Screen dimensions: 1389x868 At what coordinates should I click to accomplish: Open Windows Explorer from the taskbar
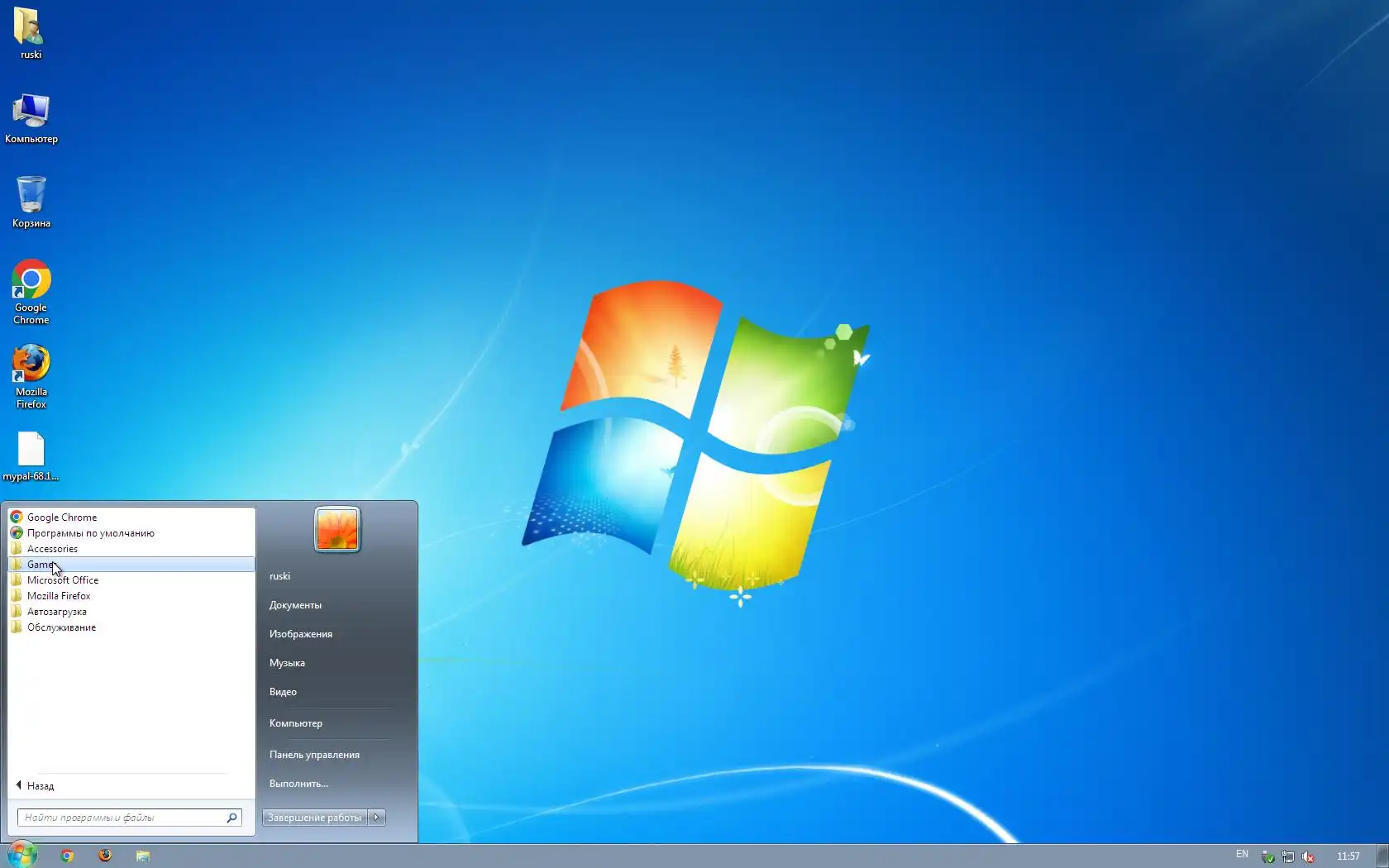[143, 856]
